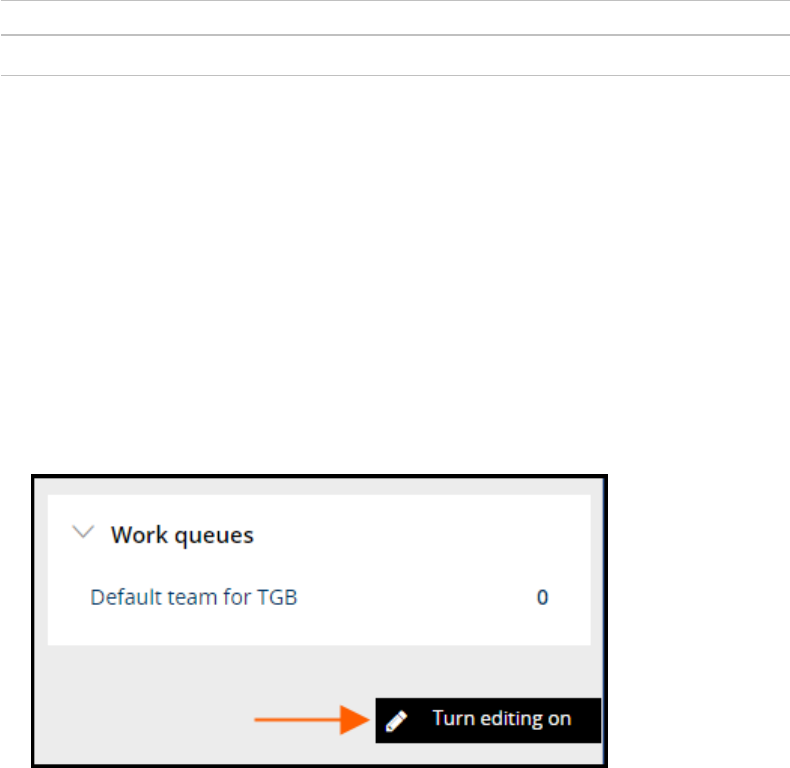Select the edit pencil glyph
790x768 pixels.
pyautogui.click(x=396, y=721)
